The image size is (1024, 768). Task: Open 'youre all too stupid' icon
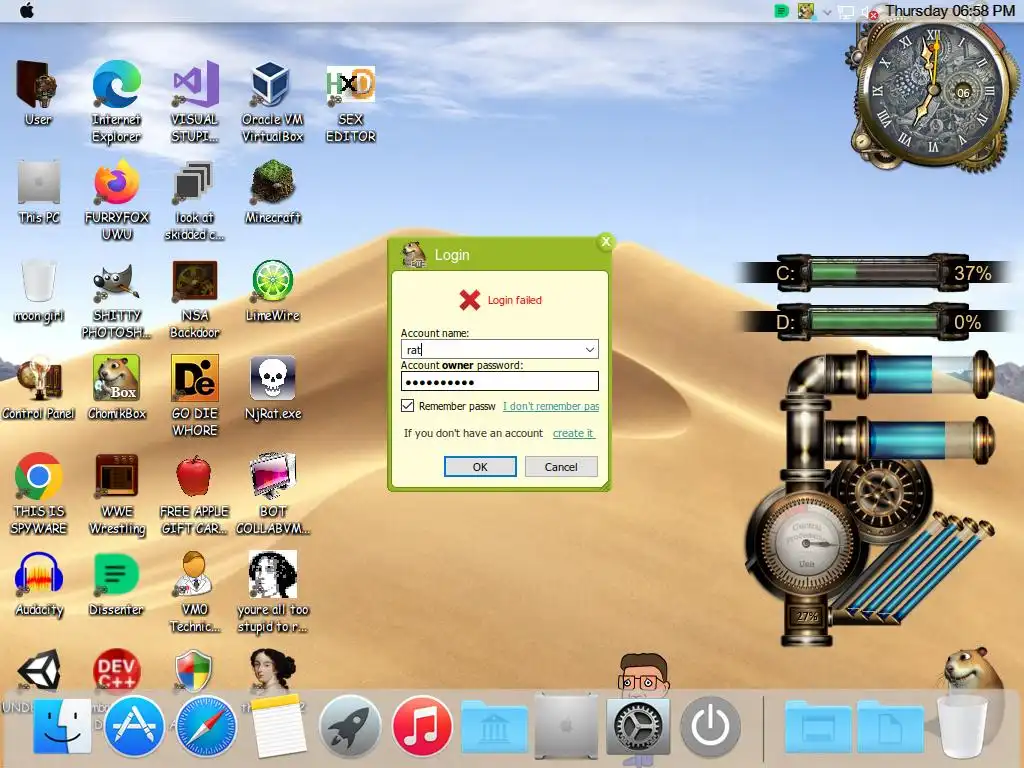tap(273, 591)
